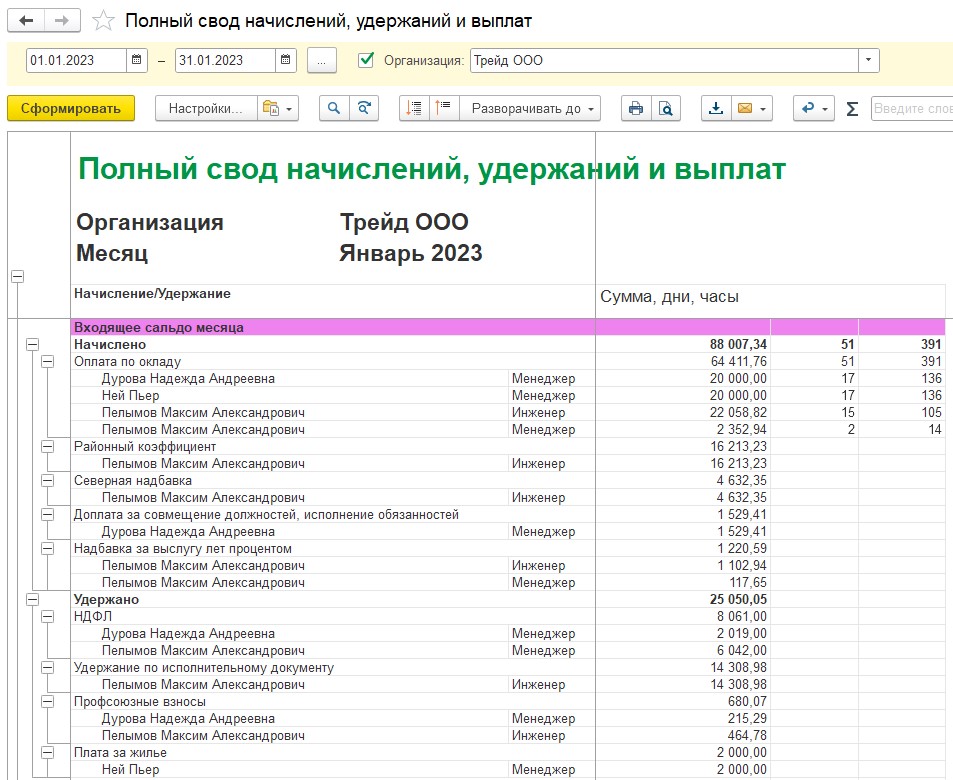Open the link arrow menu in the toolbar

click(814, 109)
